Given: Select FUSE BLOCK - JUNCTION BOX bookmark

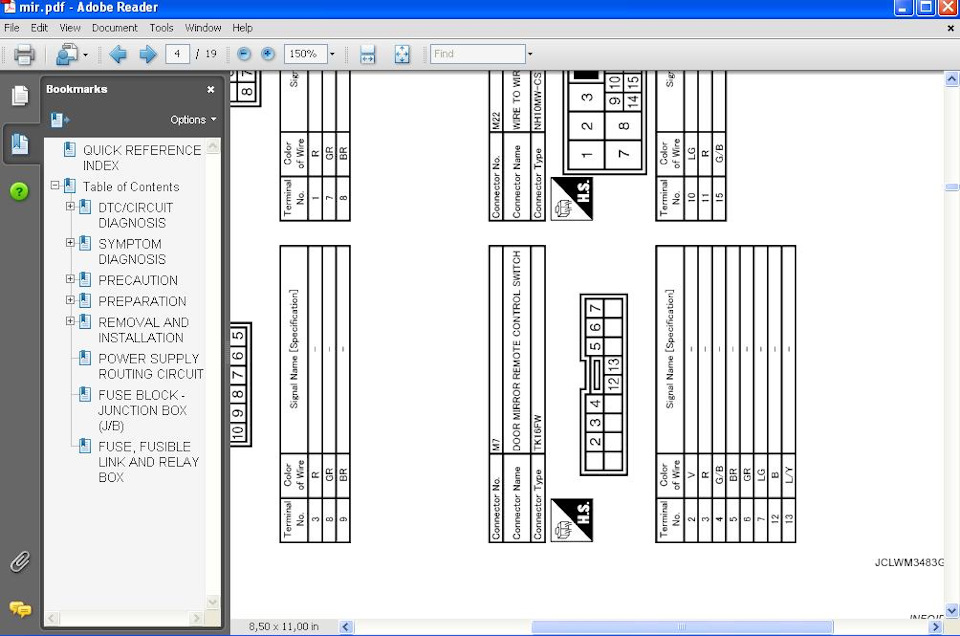Looking at the screenshot, I should pyautogui.click(x=143, y=410).
